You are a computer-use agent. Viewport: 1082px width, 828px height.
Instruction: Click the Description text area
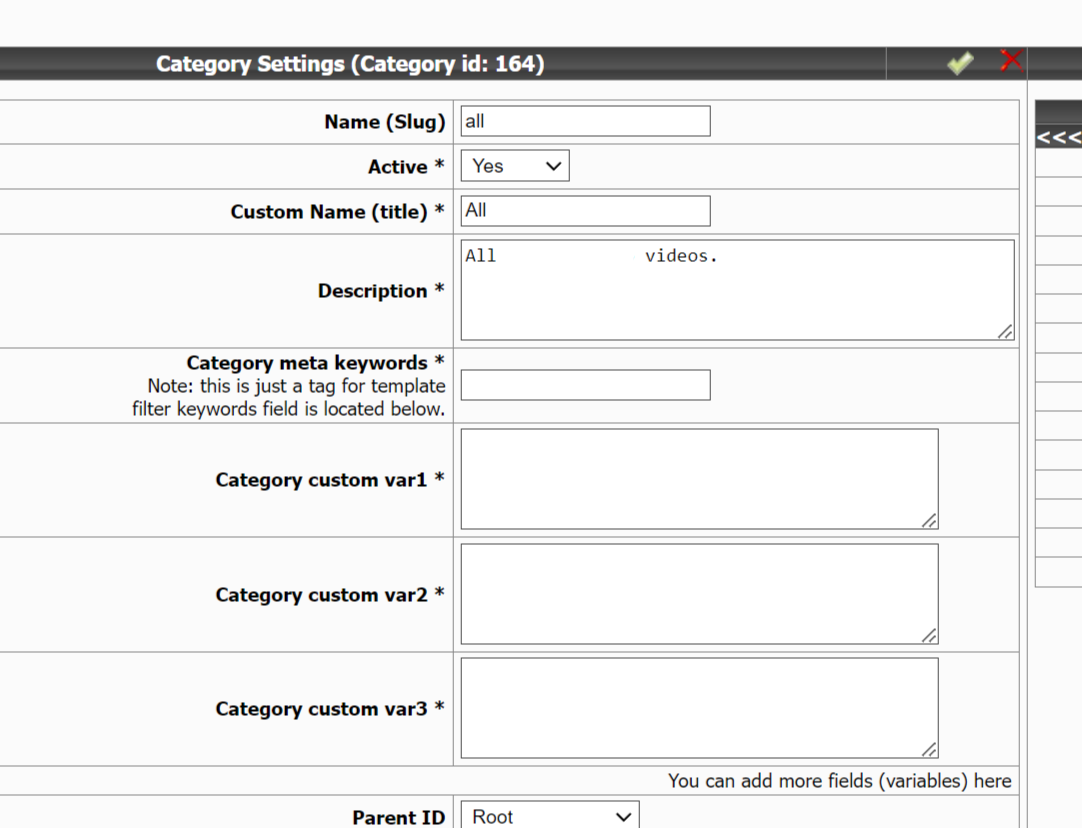pos(737,290)
